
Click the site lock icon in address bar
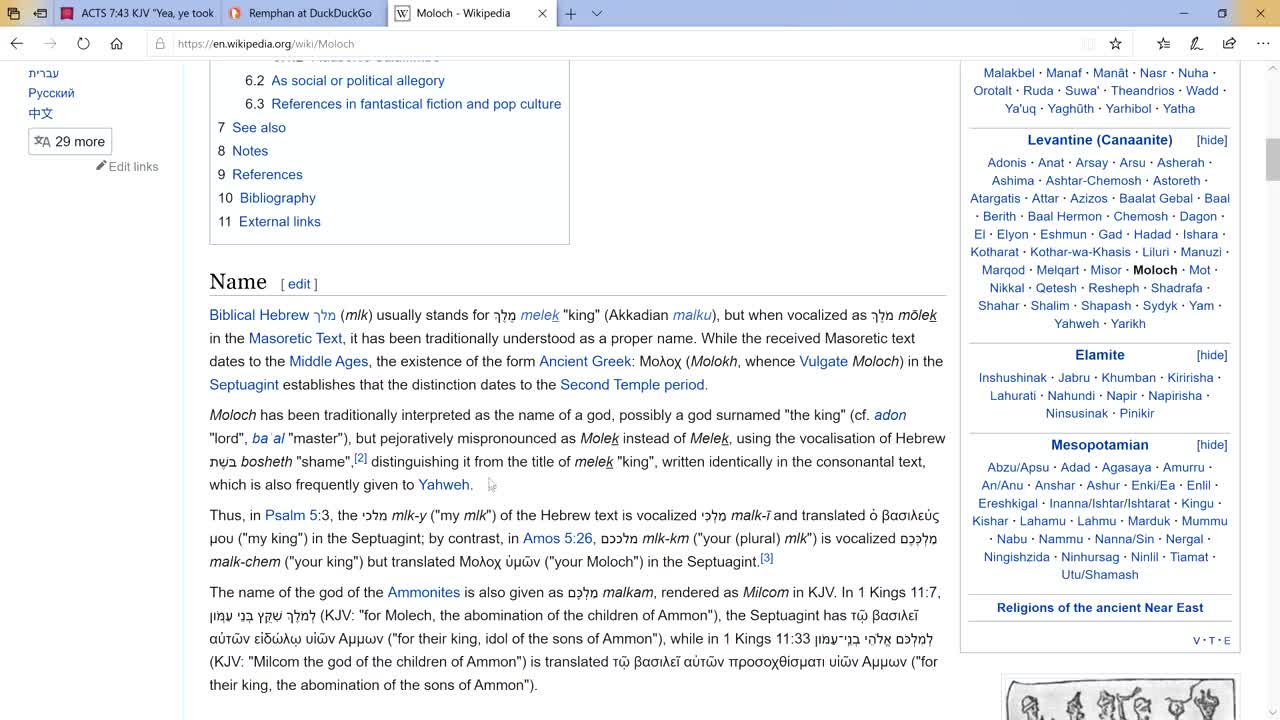(x=159, y=43)
